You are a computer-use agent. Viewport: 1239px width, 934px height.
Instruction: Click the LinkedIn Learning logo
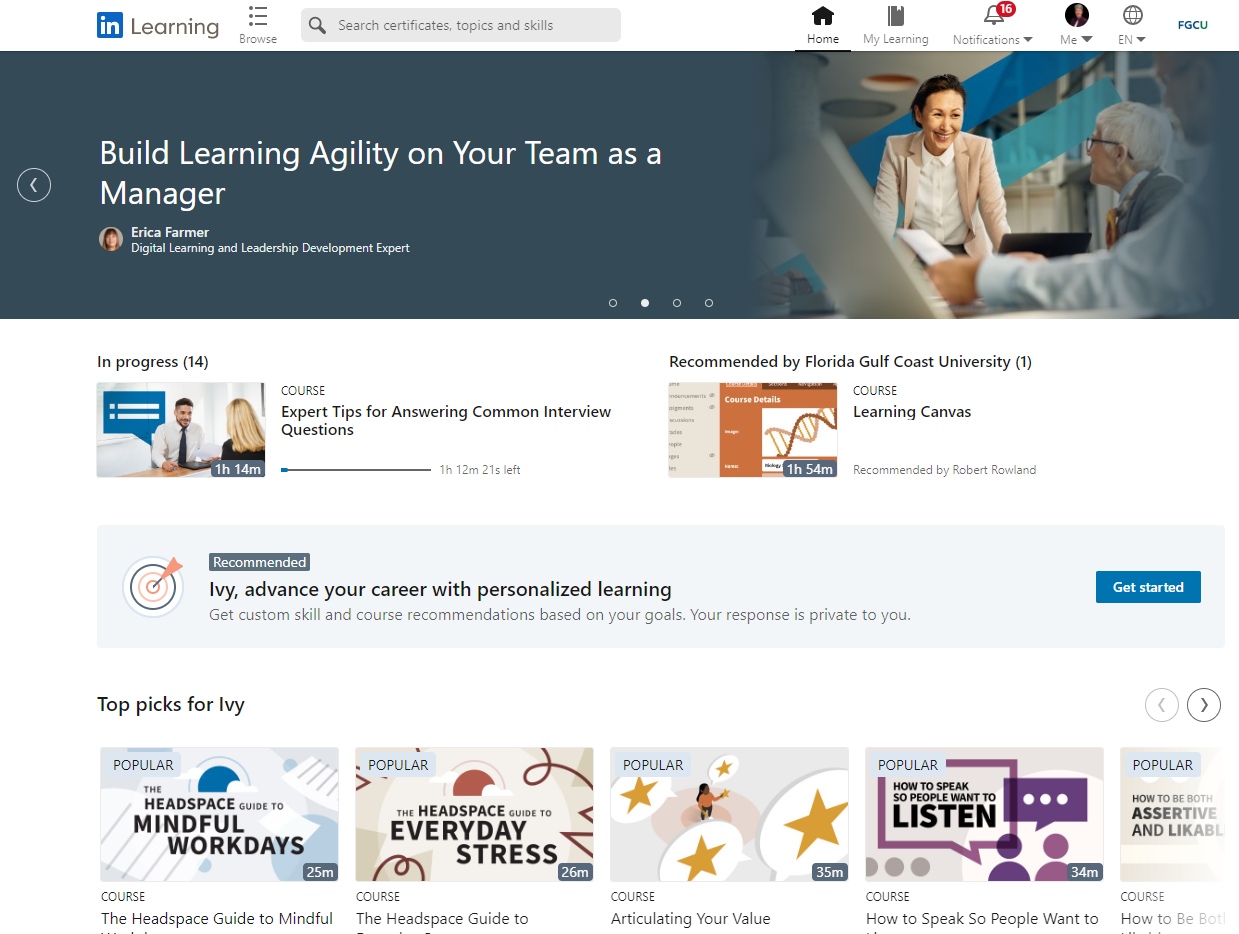click(x=157, y=26)
